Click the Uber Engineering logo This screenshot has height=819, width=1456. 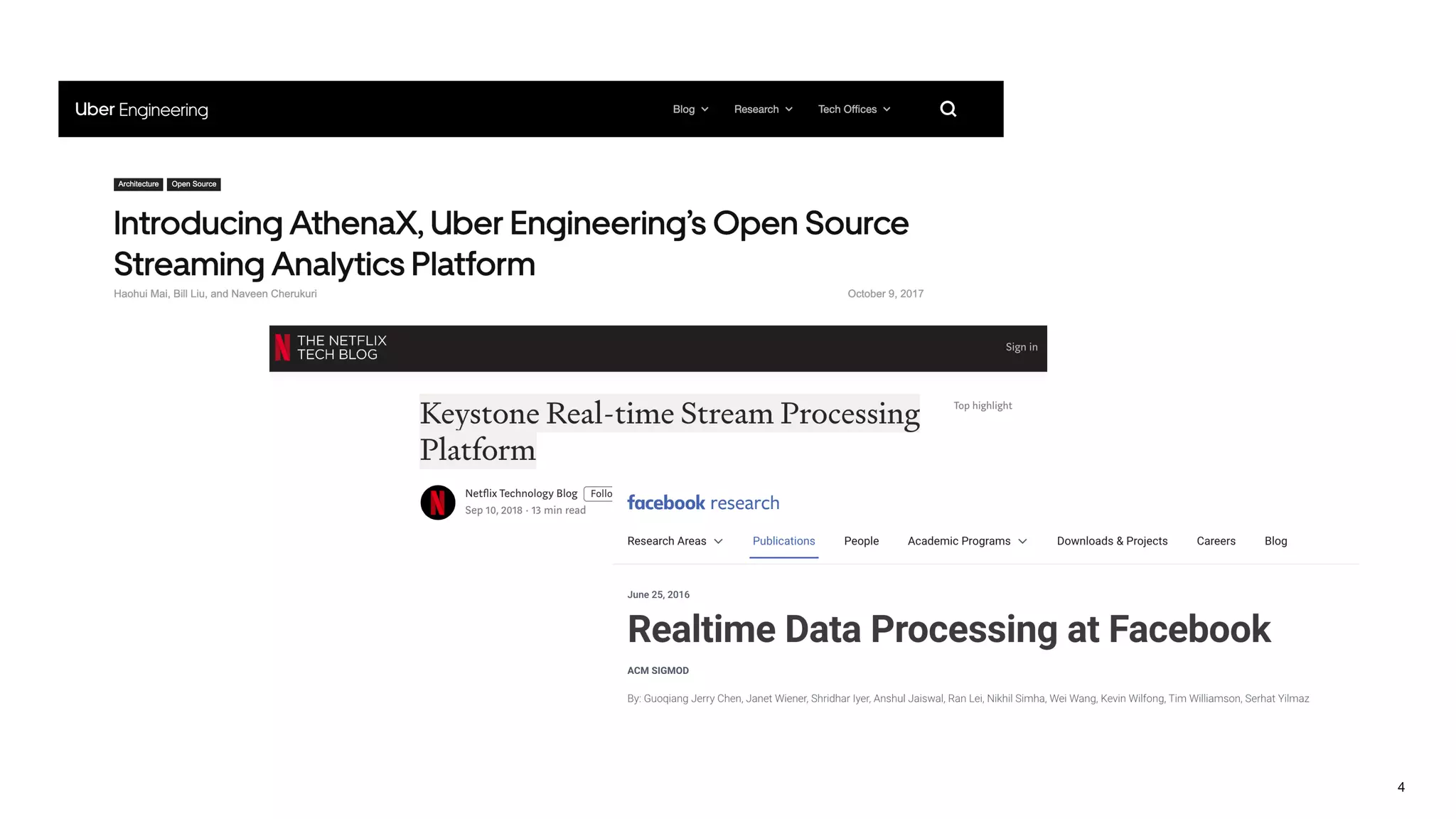pos(141,109)
